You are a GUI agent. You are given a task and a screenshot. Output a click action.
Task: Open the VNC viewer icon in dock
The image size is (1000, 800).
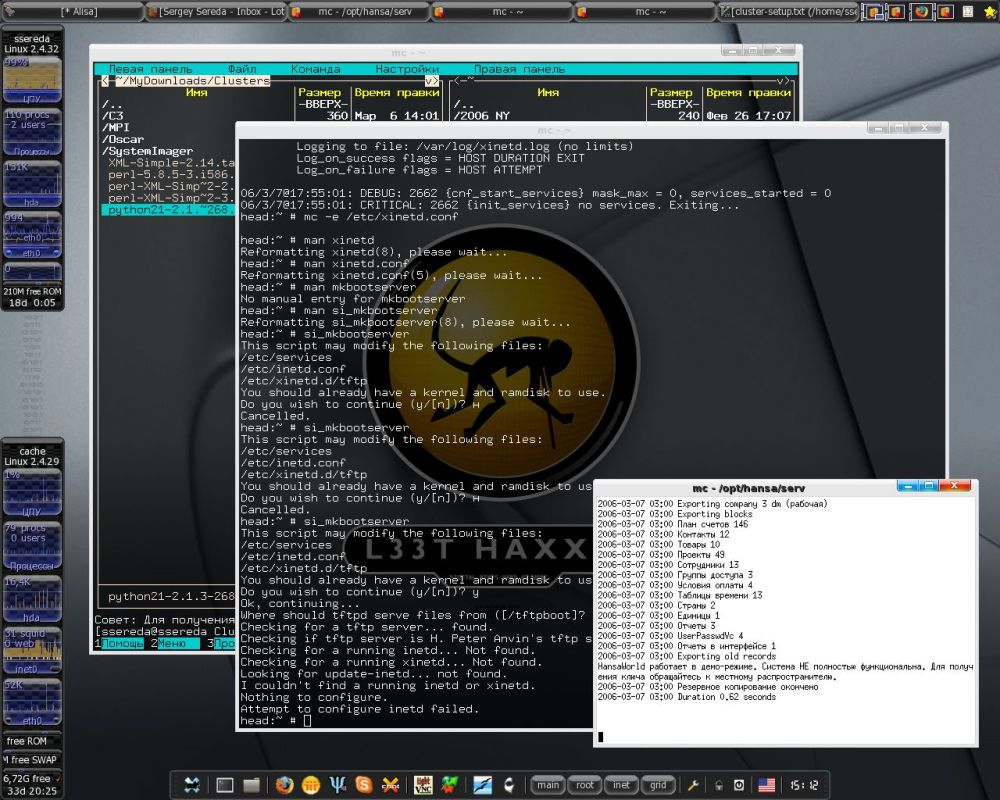point(423,785)
